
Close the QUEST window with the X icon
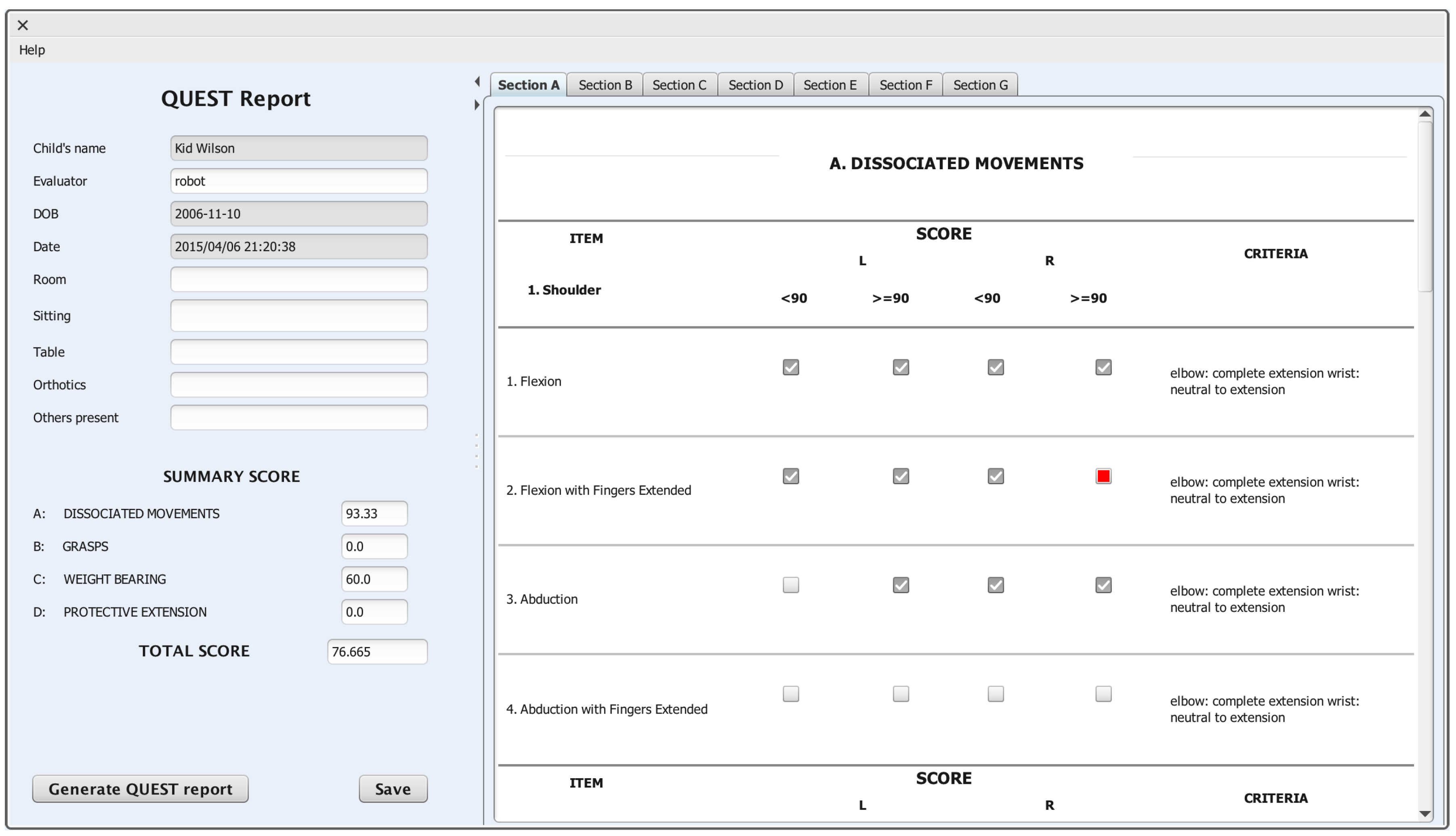tap(23, 25)
